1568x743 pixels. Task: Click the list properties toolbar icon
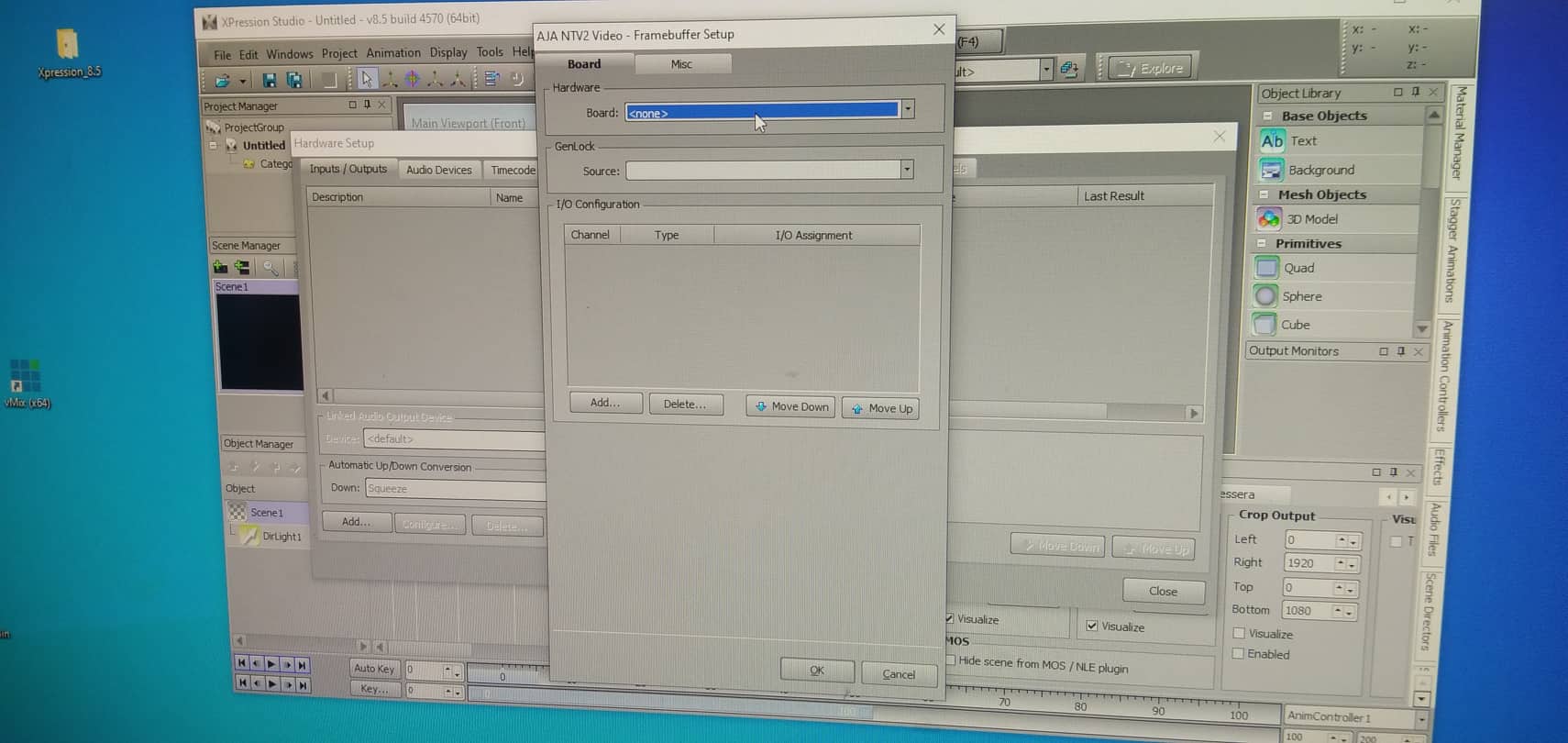[x=492, y=79]
